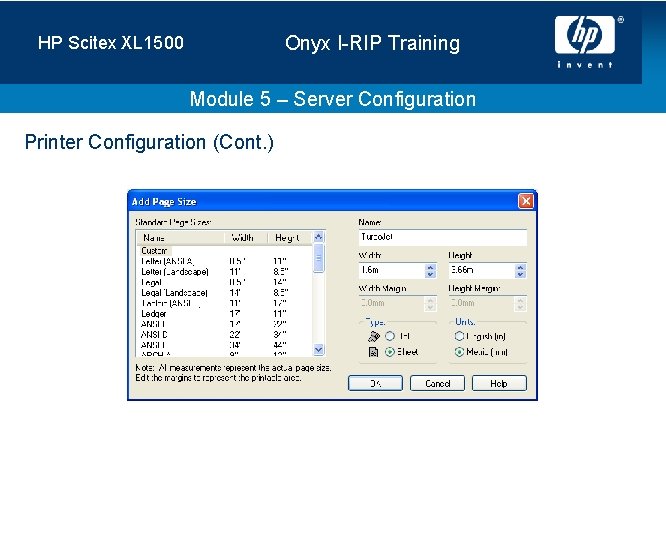Click the Cancel button
Image resolution: width=666 pixels, height=539 pixels.
pos(437,383)
